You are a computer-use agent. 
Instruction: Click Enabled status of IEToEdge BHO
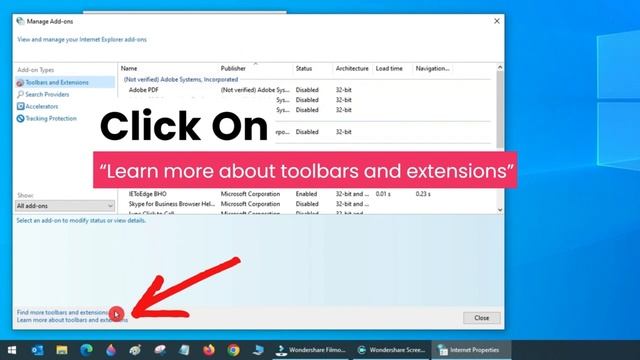(306, 194)
